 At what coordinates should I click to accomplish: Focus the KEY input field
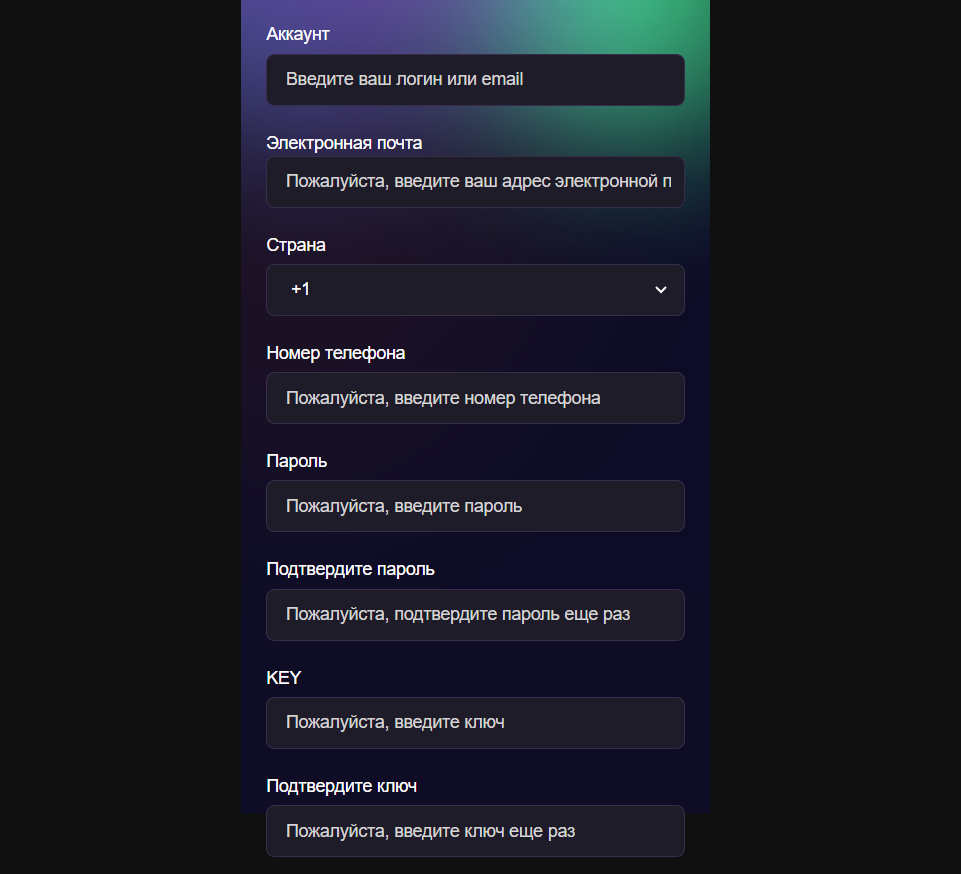point(475,723)
